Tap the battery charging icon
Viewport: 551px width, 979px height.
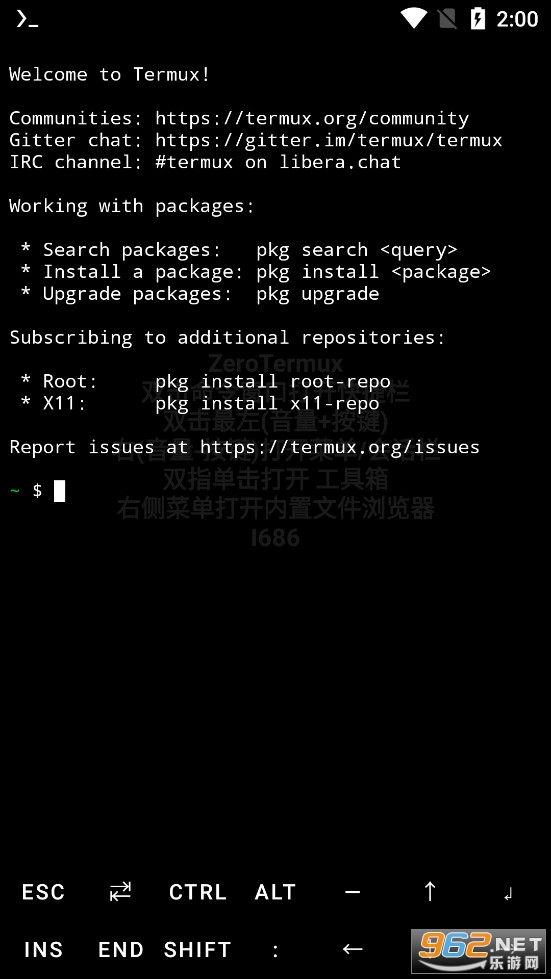[x=477, y=19]
